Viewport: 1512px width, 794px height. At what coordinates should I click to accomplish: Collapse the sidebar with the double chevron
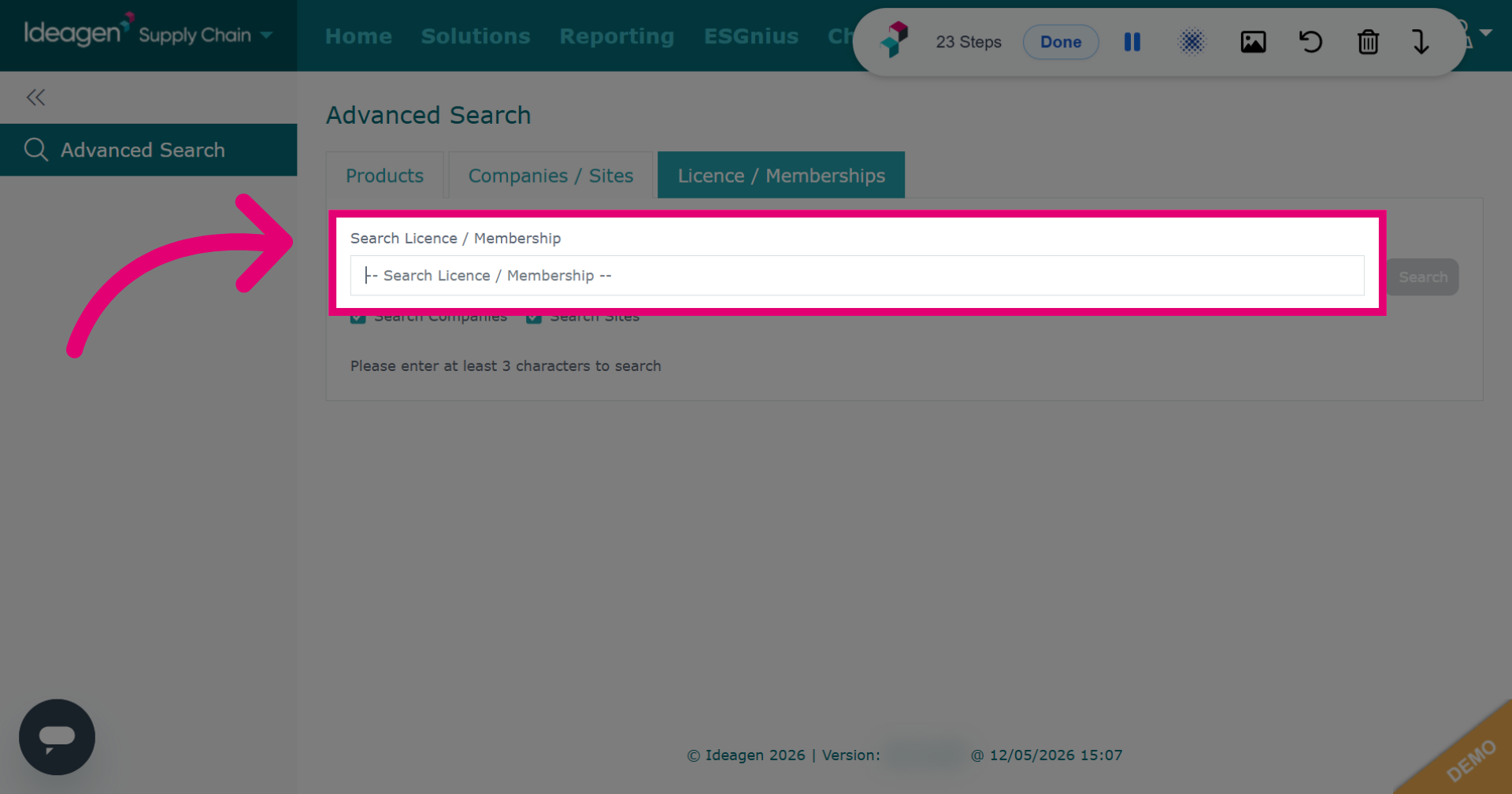click(35, 98)
